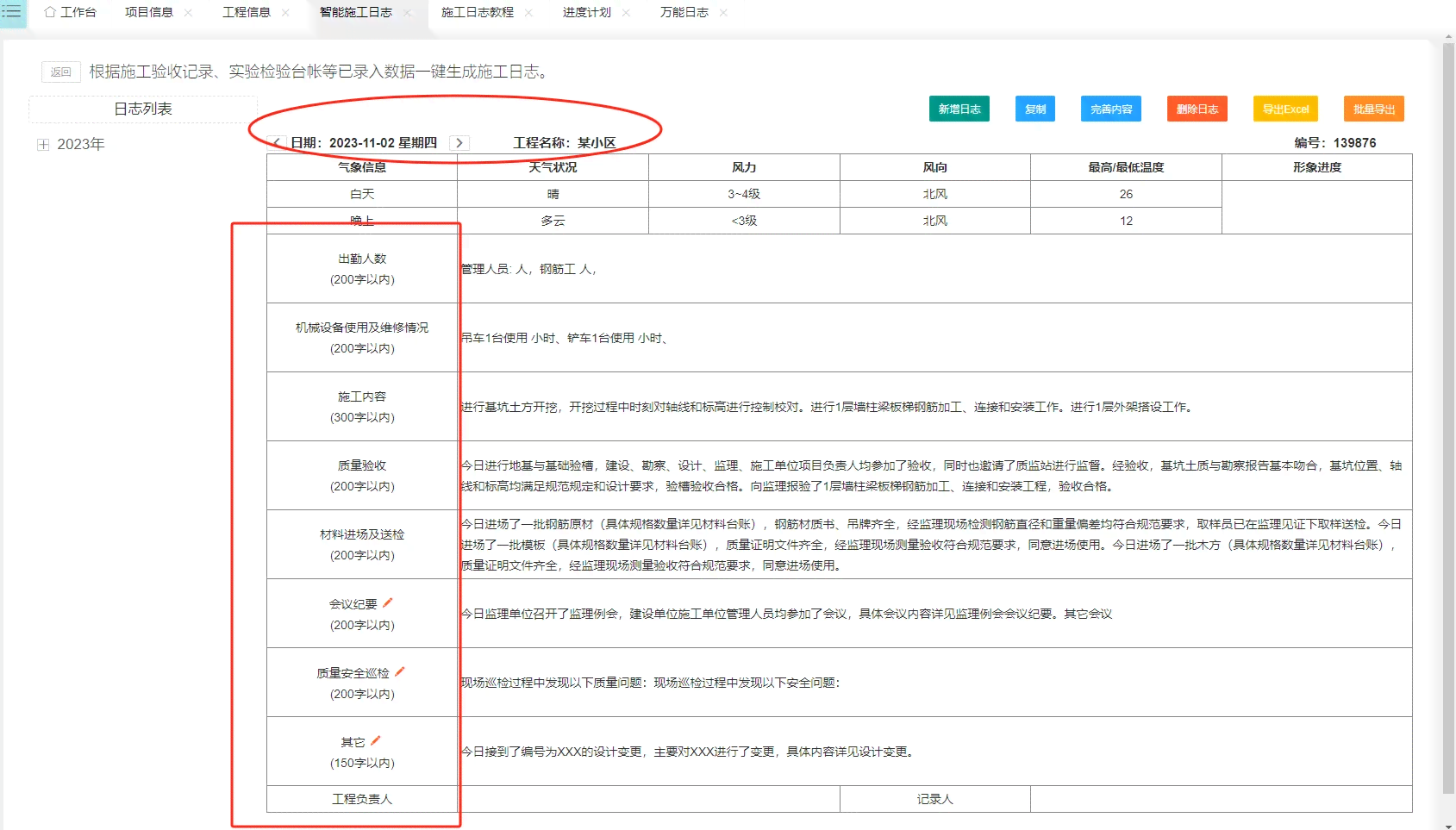Click the vertical scrollbar on the right

pyautogui.click(x=1448, y=418)
